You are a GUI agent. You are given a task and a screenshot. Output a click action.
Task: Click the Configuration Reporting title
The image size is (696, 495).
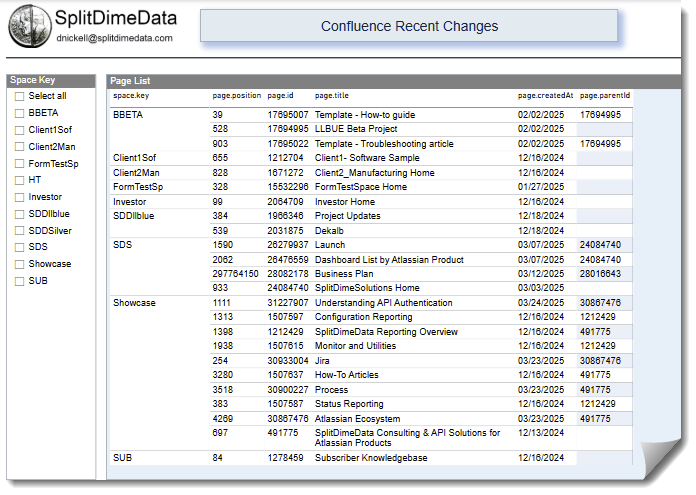(x=364, y=317)
